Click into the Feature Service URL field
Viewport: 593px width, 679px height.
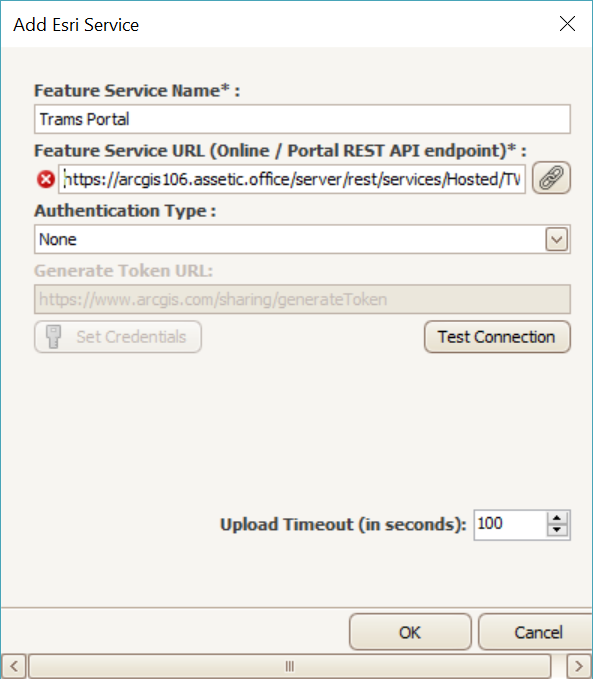click(x=292, y=179)
